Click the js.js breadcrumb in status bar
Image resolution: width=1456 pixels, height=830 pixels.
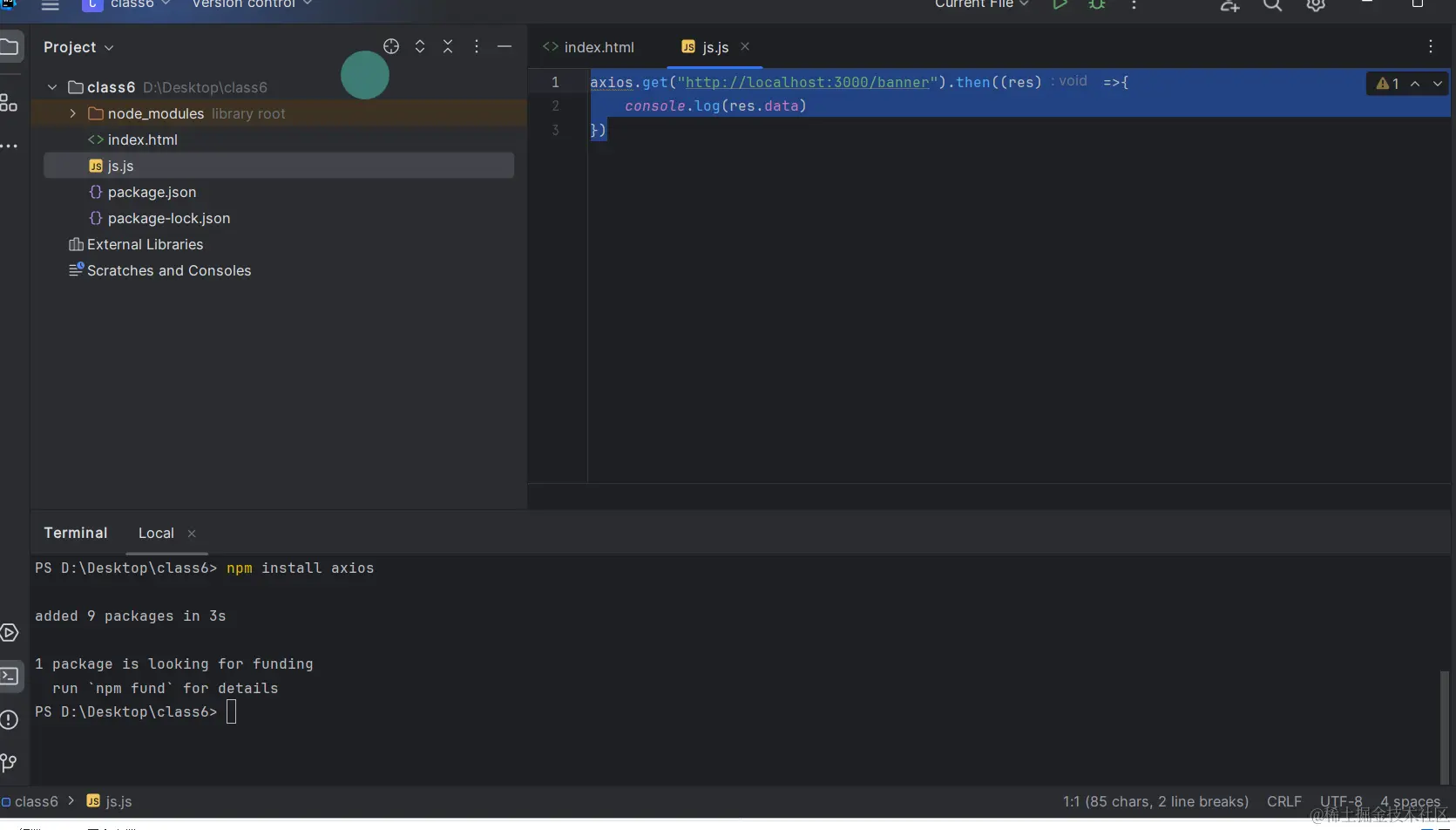tap(110, 802)
